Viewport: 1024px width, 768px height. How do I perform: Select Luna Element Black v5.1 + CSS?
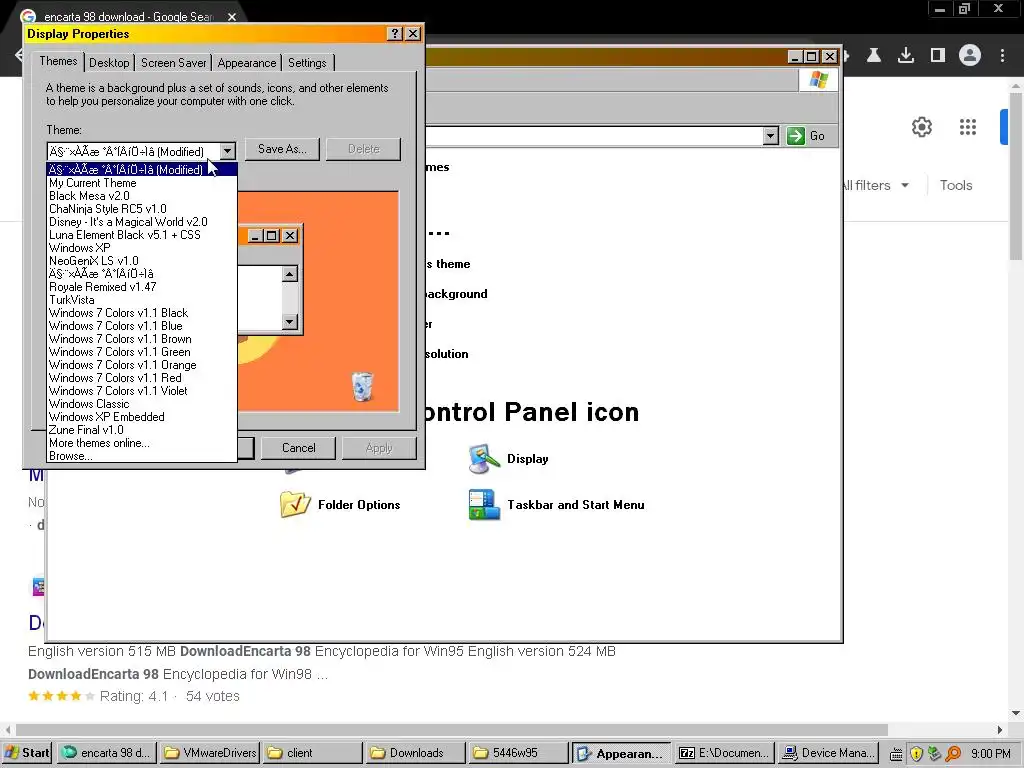(x=142, y=235)
